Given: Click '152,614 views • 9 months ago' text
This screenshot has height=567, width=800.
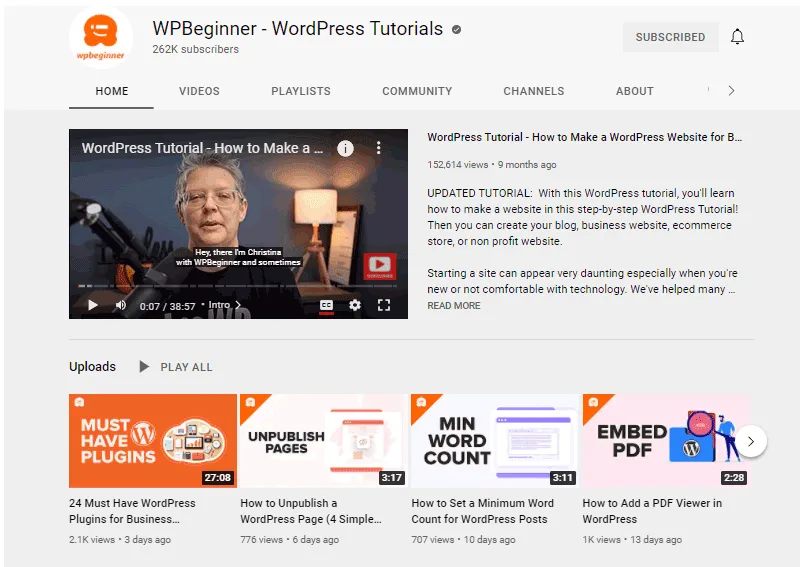Looking at the screenshot, I should point(492,165).
